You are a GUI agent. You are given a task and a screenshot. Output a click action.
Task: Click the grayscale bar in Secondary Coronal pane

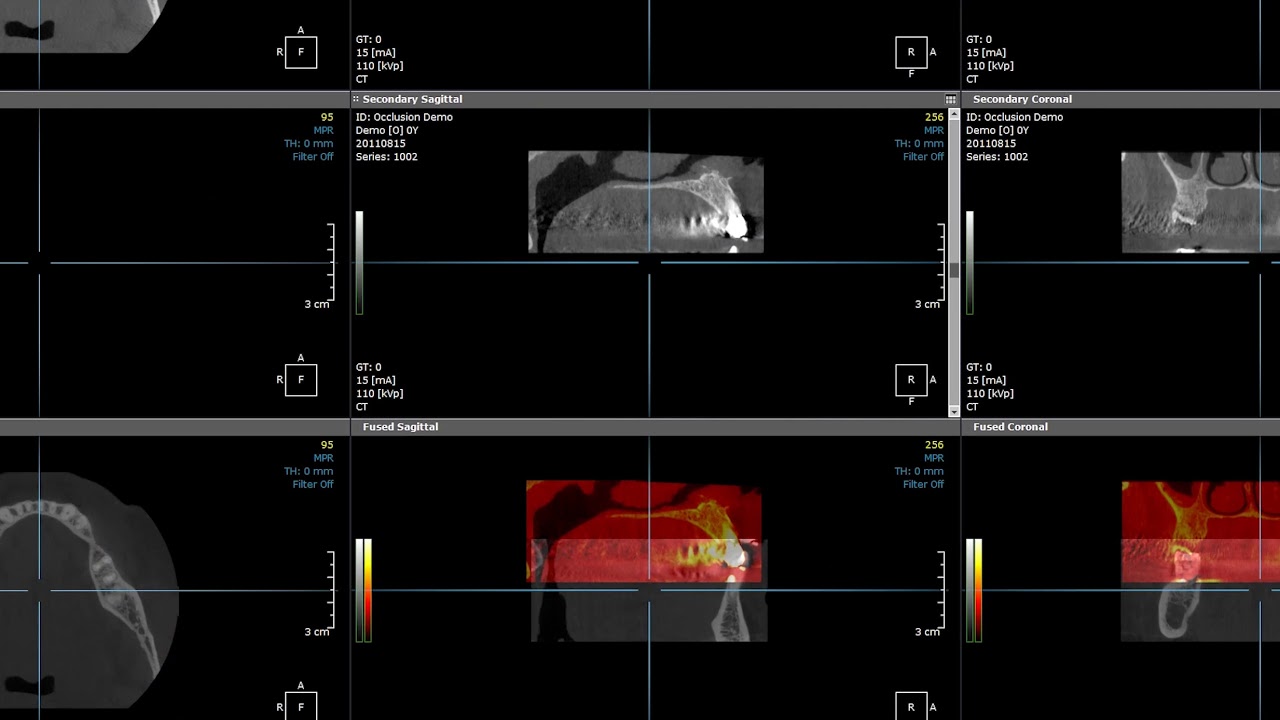pos(969,262)
